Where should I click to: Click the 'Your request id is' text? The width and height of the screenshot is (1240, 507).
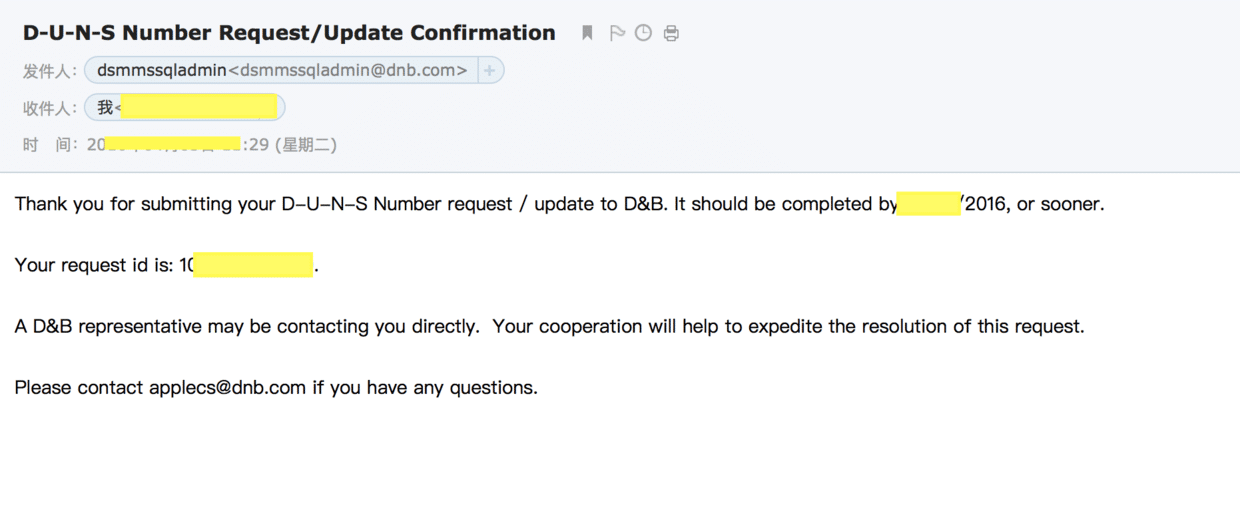[94, 265]
